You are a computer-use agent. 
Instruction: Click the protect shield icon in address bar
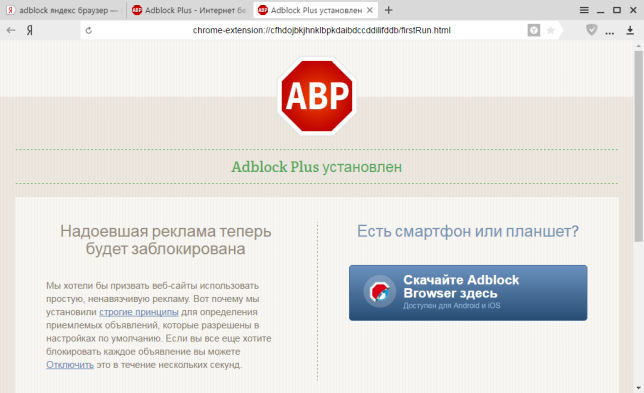pos(534,30)
